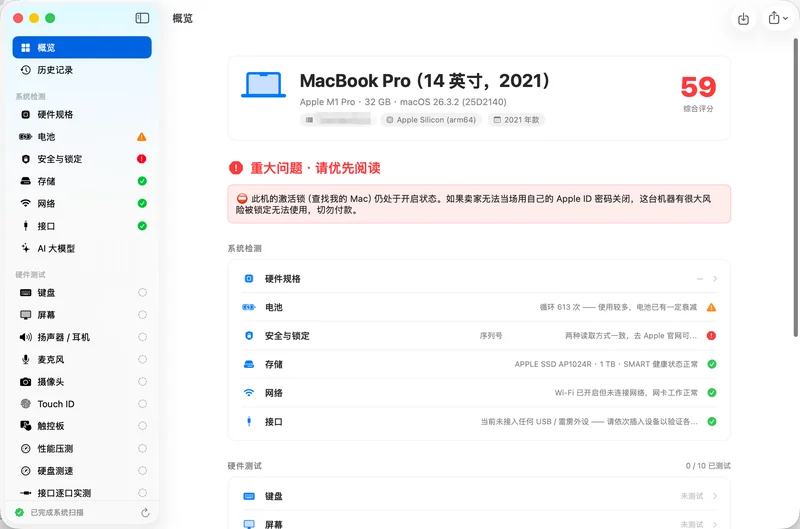This screenshot has height=529, width=800.
Task: Open 电池 in the sidebar
Action: (x=82, y=137)
